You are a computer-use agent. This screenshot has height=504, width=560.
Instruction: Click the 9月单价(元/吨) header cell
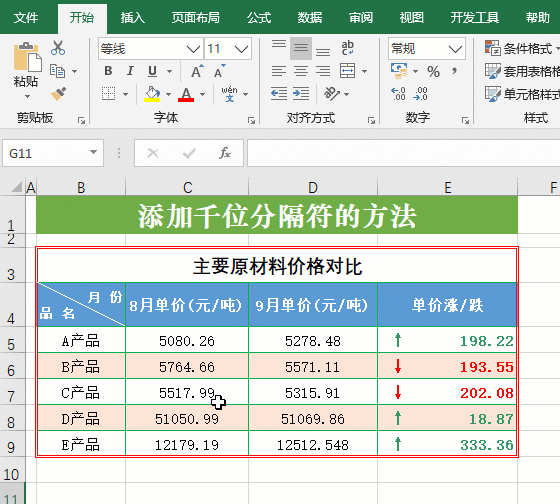313,305
